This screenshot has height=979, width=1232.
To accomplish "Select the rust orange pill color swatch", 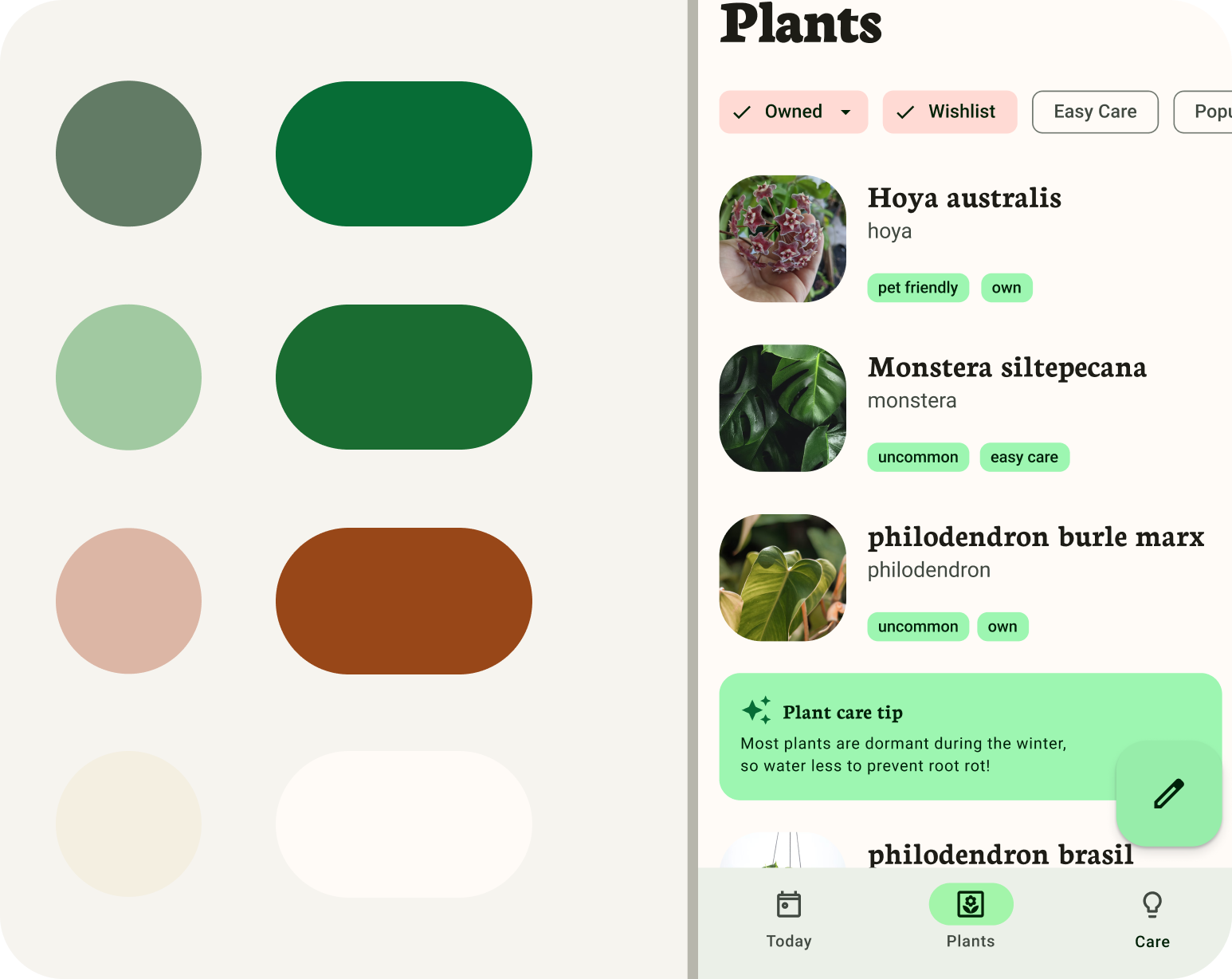I will [x=403, y=600].
